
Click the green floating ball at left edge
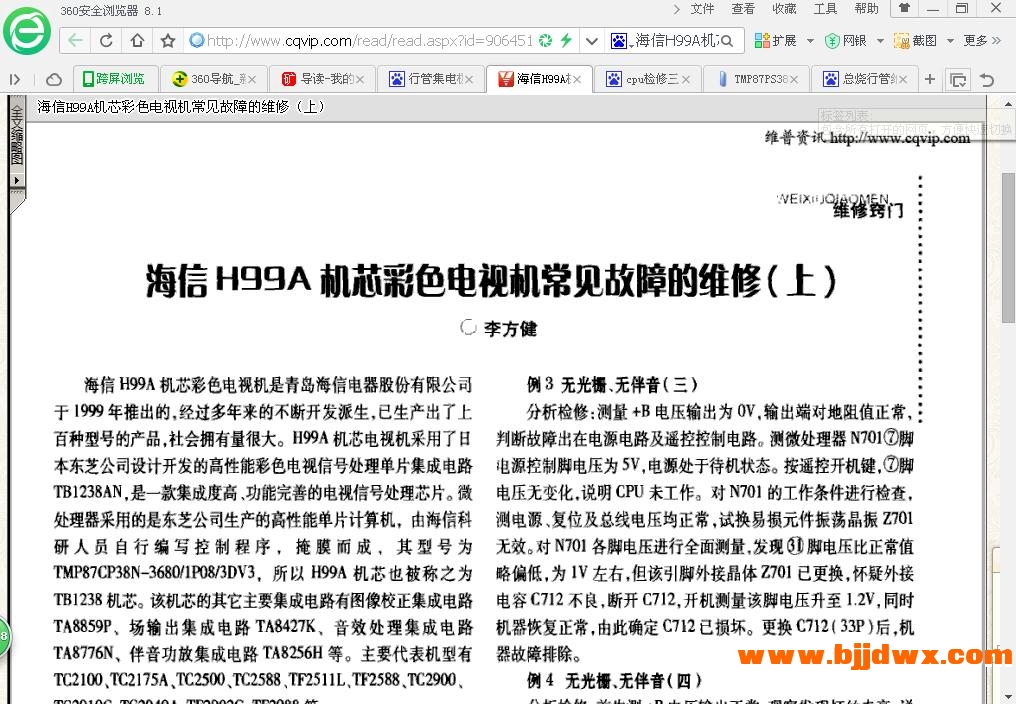click(x=4, y=636)
